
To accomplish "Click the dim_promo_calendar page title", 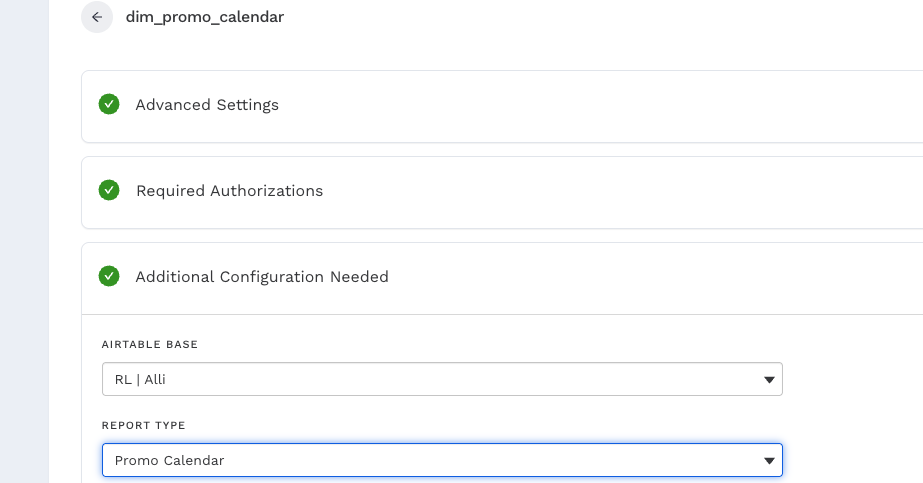I will click(x=205, y=17).
